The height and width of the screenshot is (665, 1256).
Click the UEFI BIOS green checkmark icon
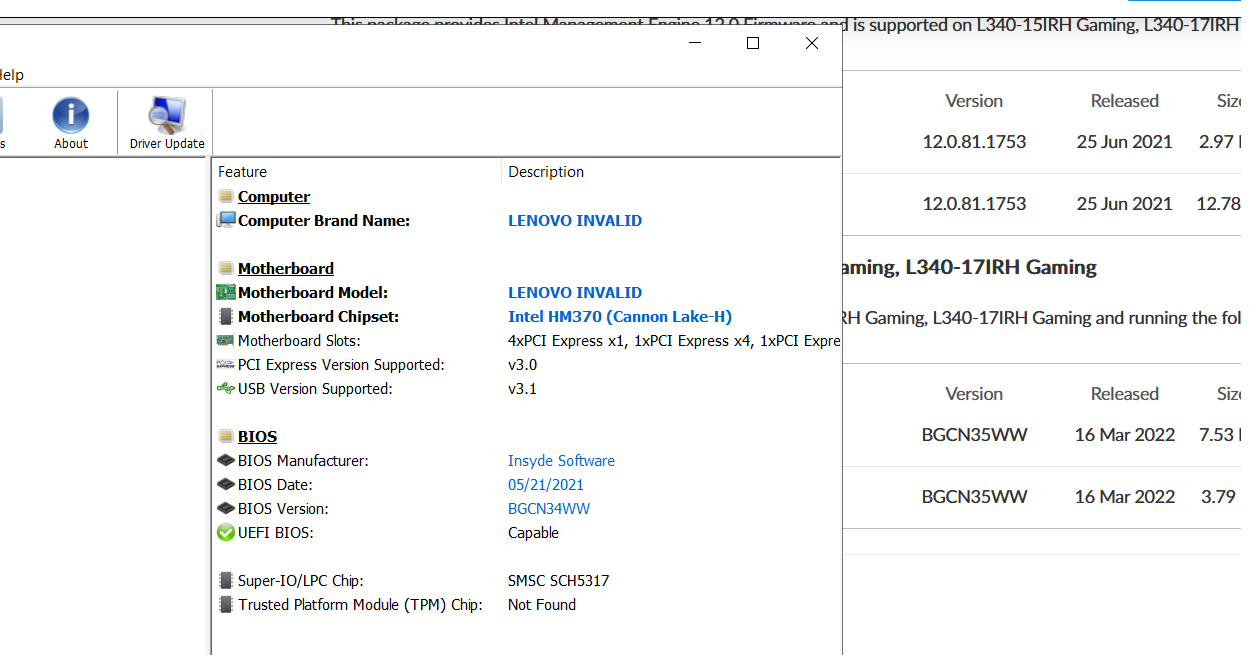[x=226, y=532]
